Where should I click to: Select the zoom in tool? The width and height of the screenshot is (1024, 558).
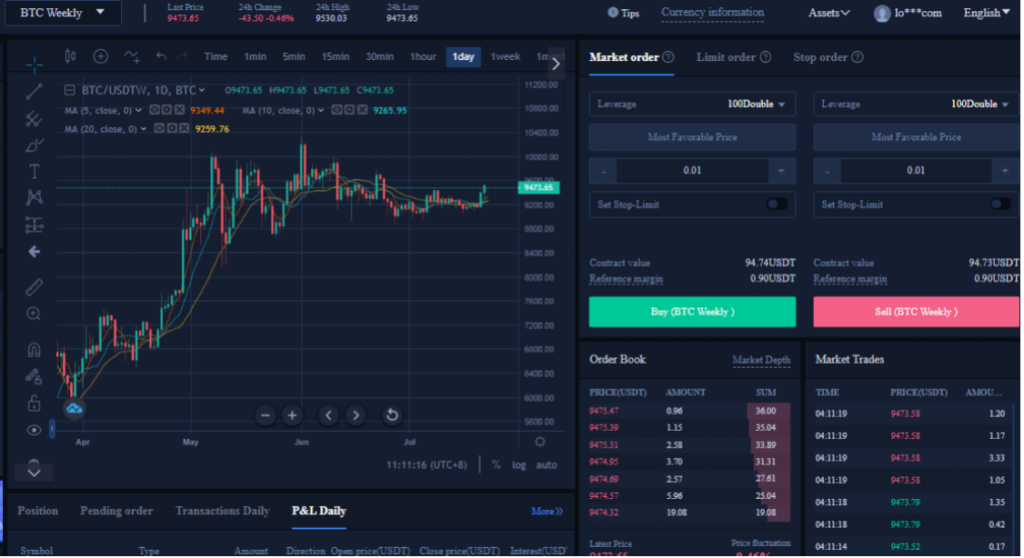click(34, 314)
